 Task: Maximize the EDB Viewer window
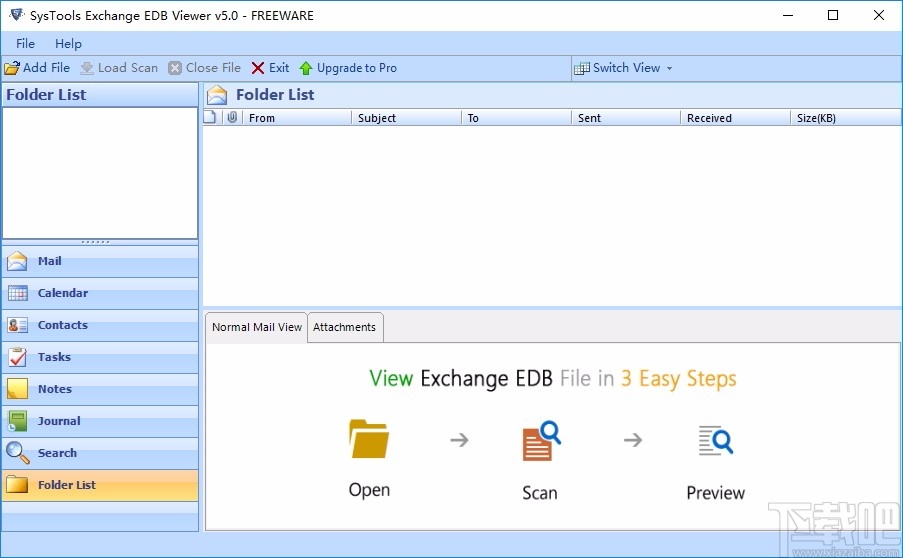pos(833,15)
